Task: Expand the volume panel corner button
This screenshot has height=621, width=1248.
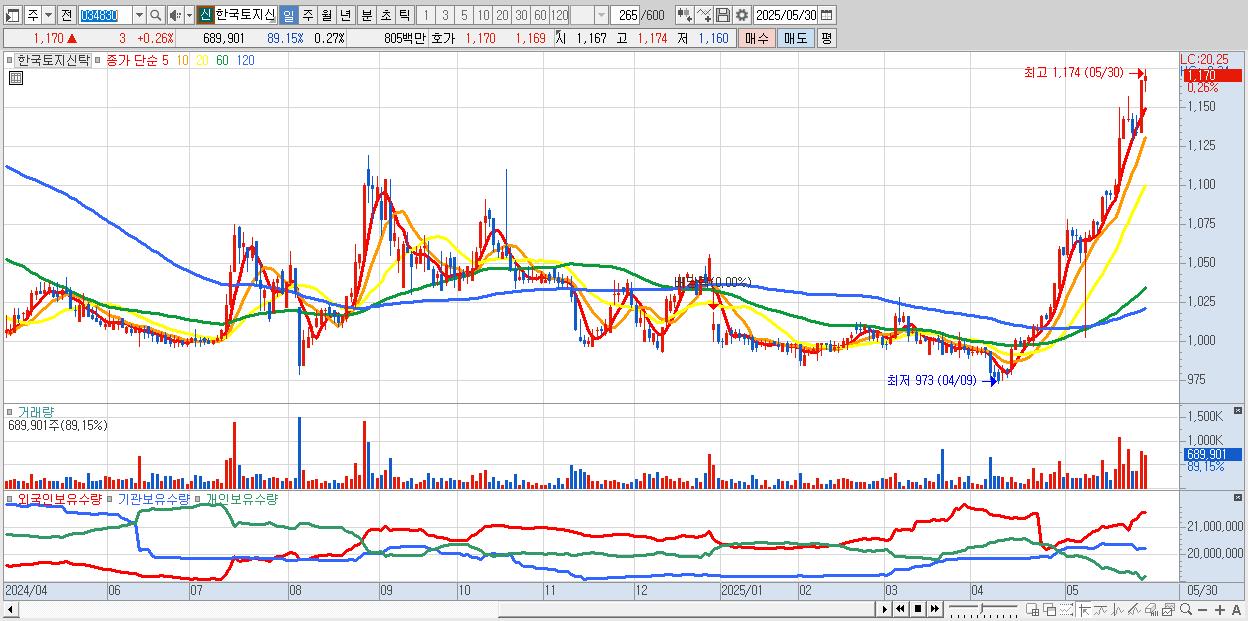Action: [x=1238, y=410]
